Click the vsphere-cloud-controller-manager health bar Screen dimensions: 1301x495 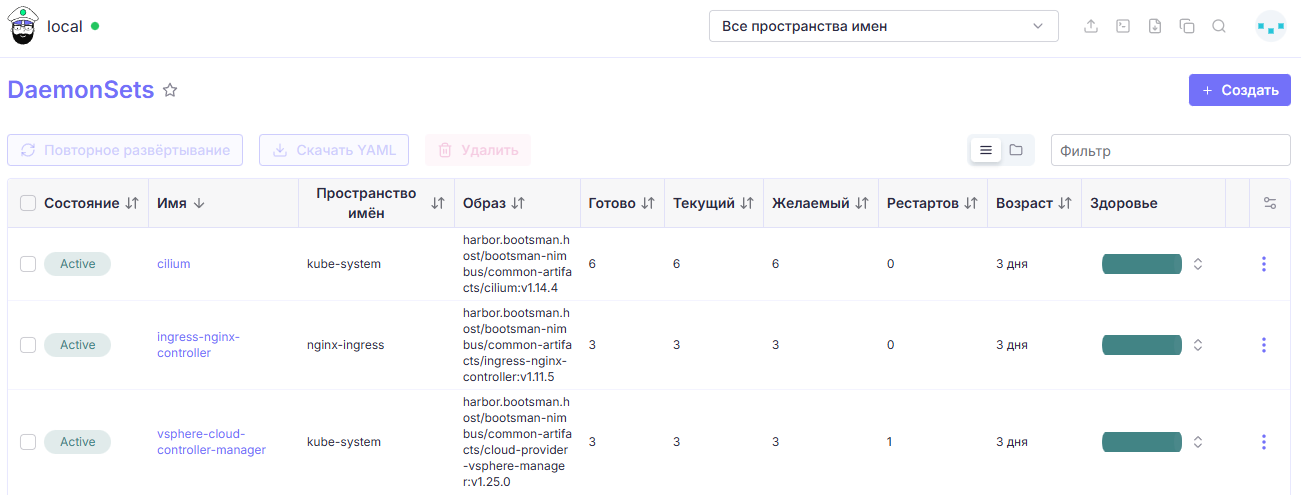click(x=1142, y=442)
